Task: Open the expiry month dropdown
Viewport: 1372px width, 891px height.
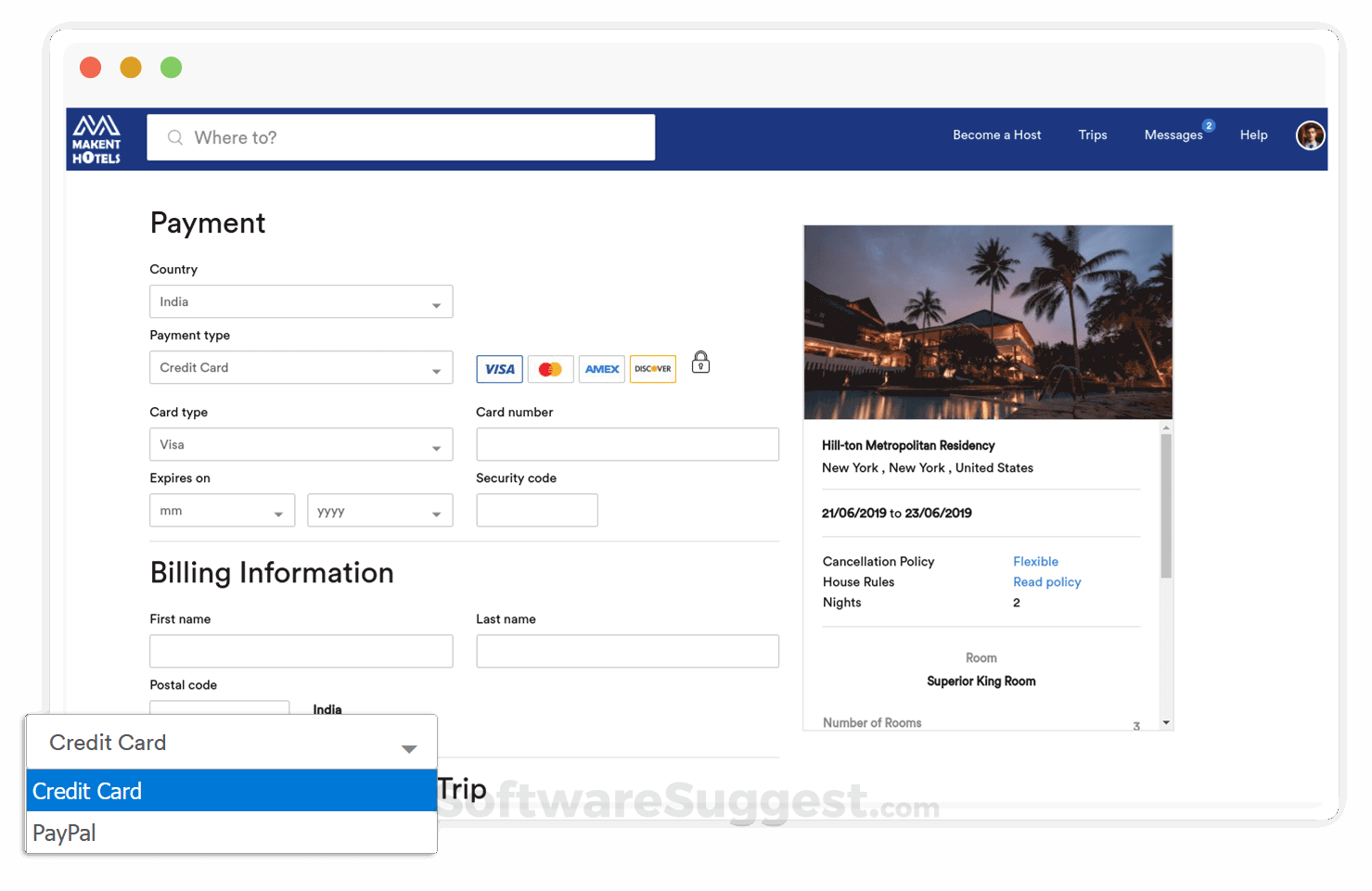Action: [x=222, y=510]
